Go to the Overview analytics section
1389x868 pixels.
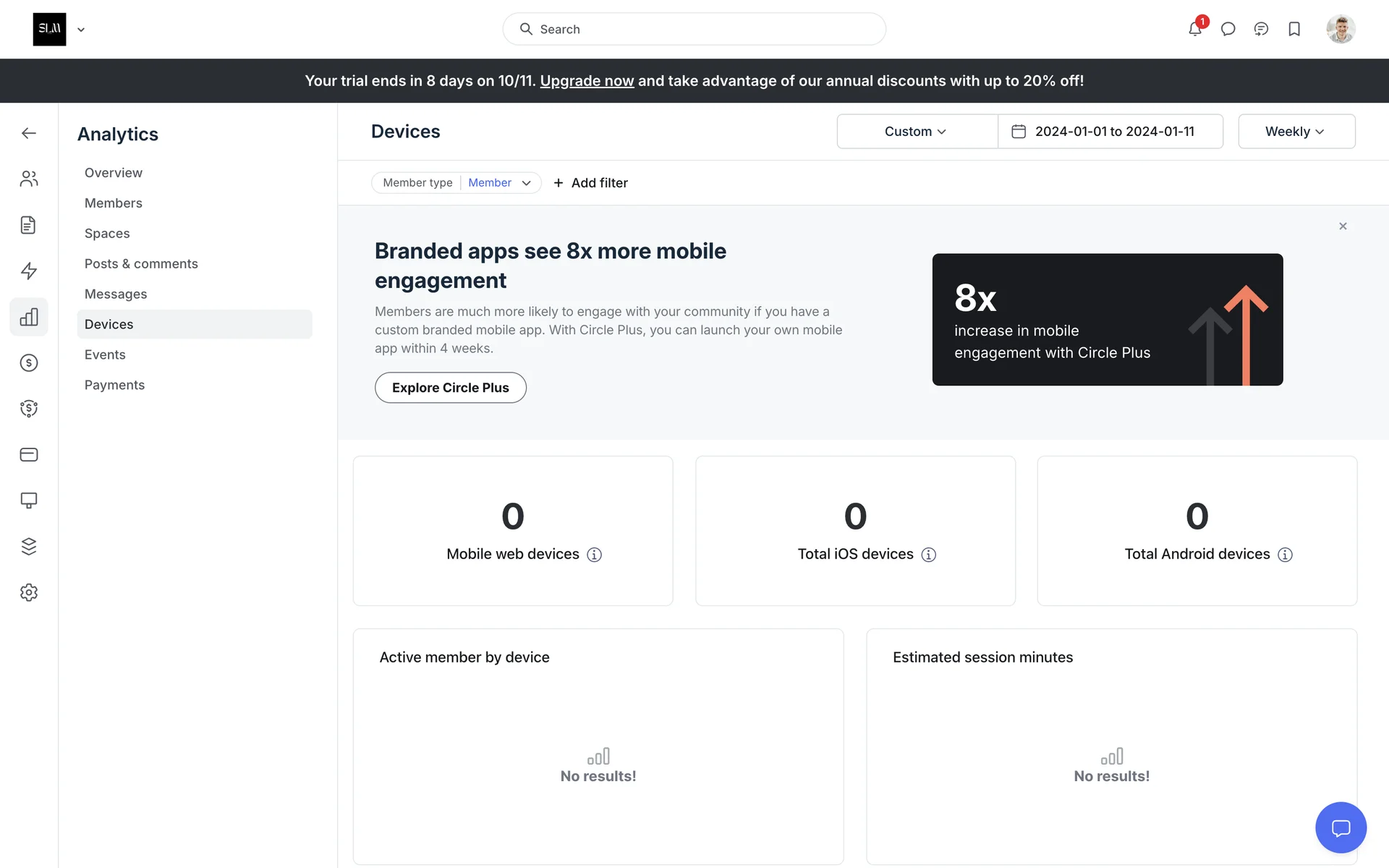pyautogui.click(x=114, y=173)
